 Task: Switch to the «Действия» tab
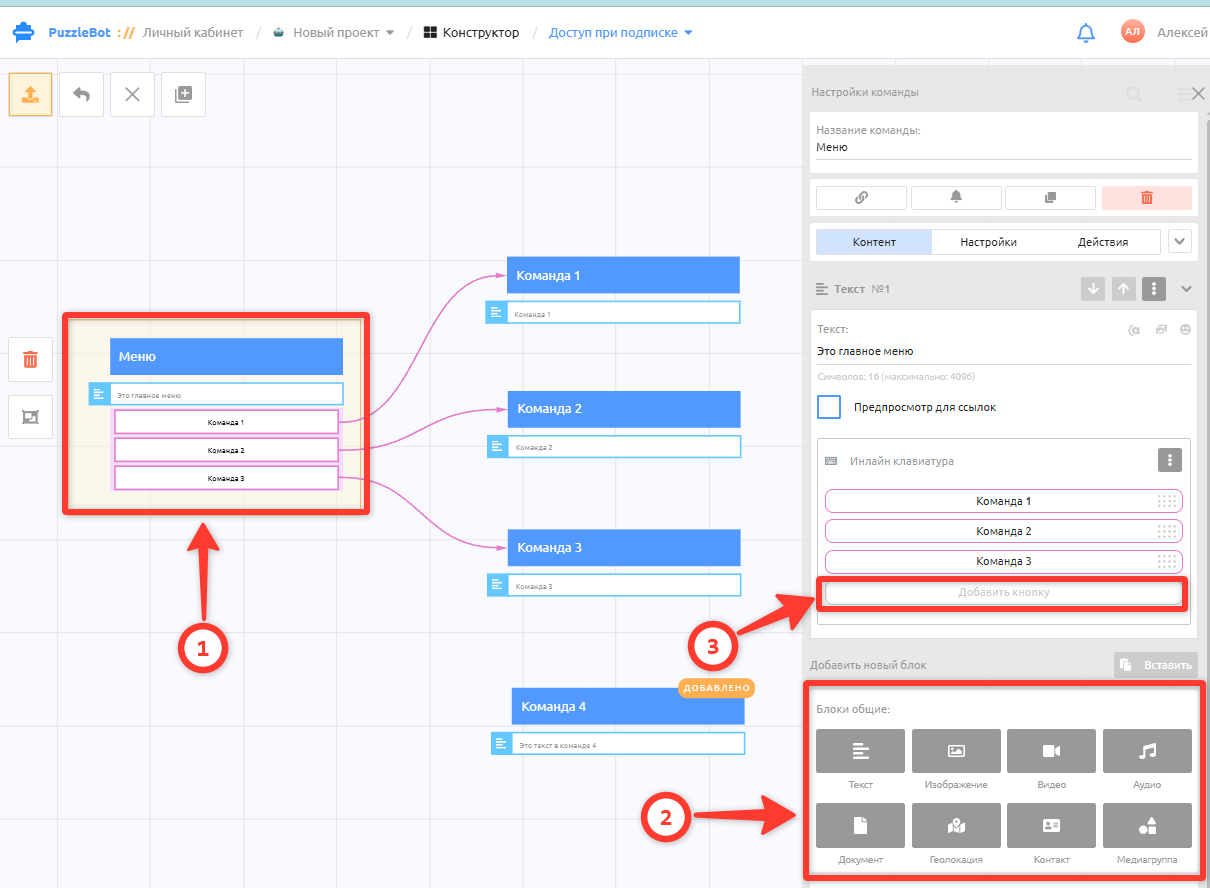1103,242
